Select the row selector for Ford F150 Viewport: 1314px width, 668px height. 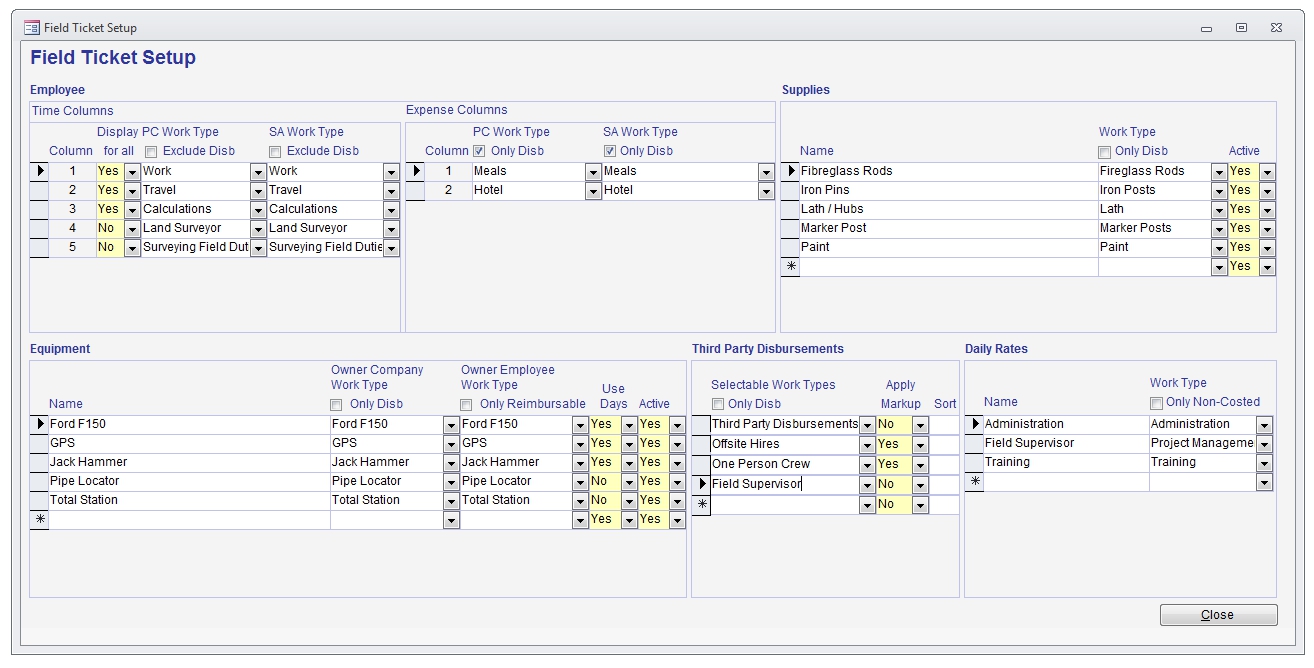click(x=40, y=424)
